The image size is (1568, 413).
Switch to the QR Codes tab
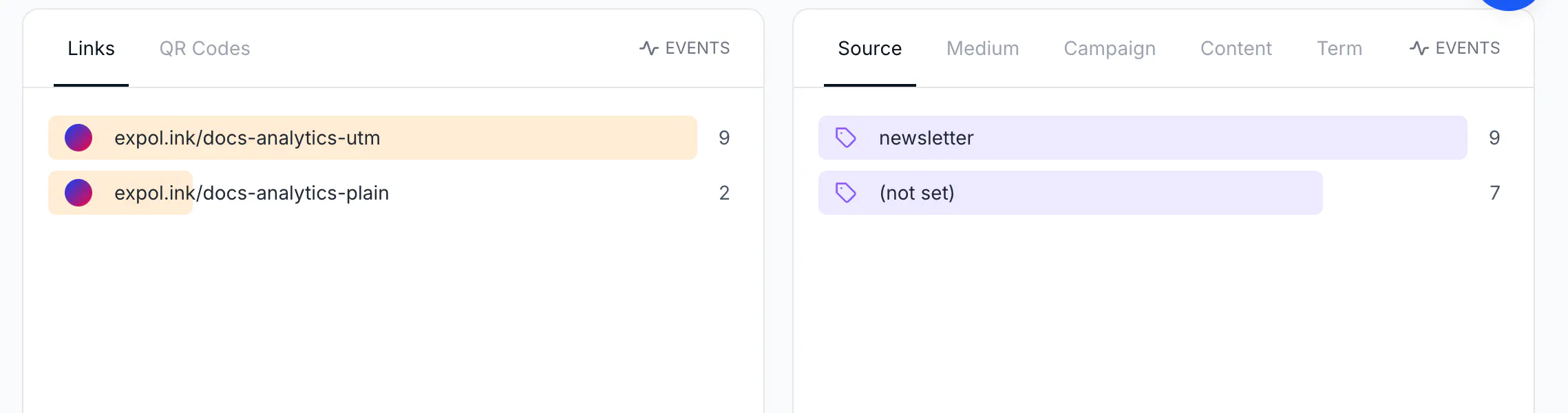pos(204,48)
